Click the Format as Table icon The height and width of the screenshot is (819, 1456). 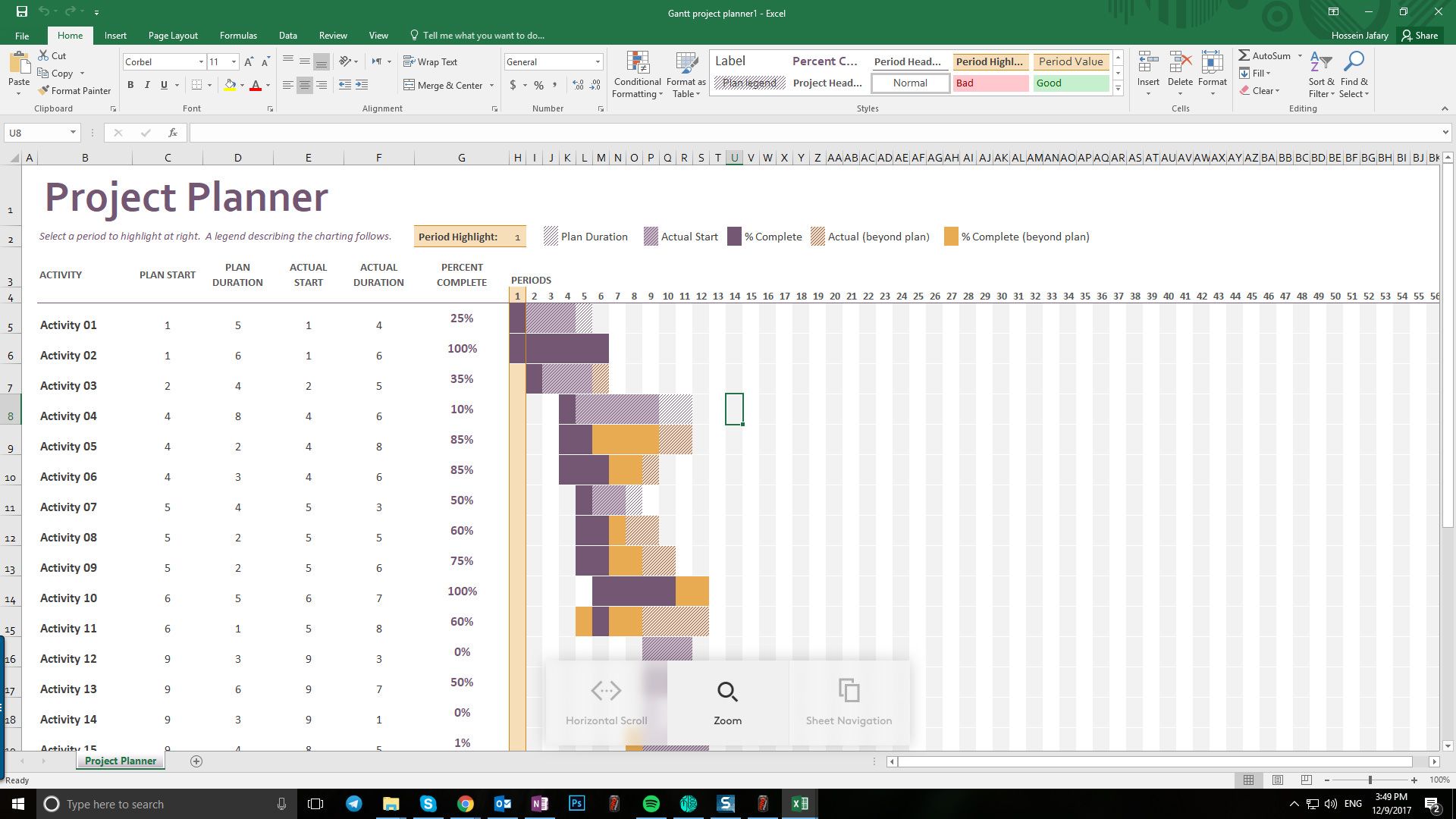coord(686,64)
